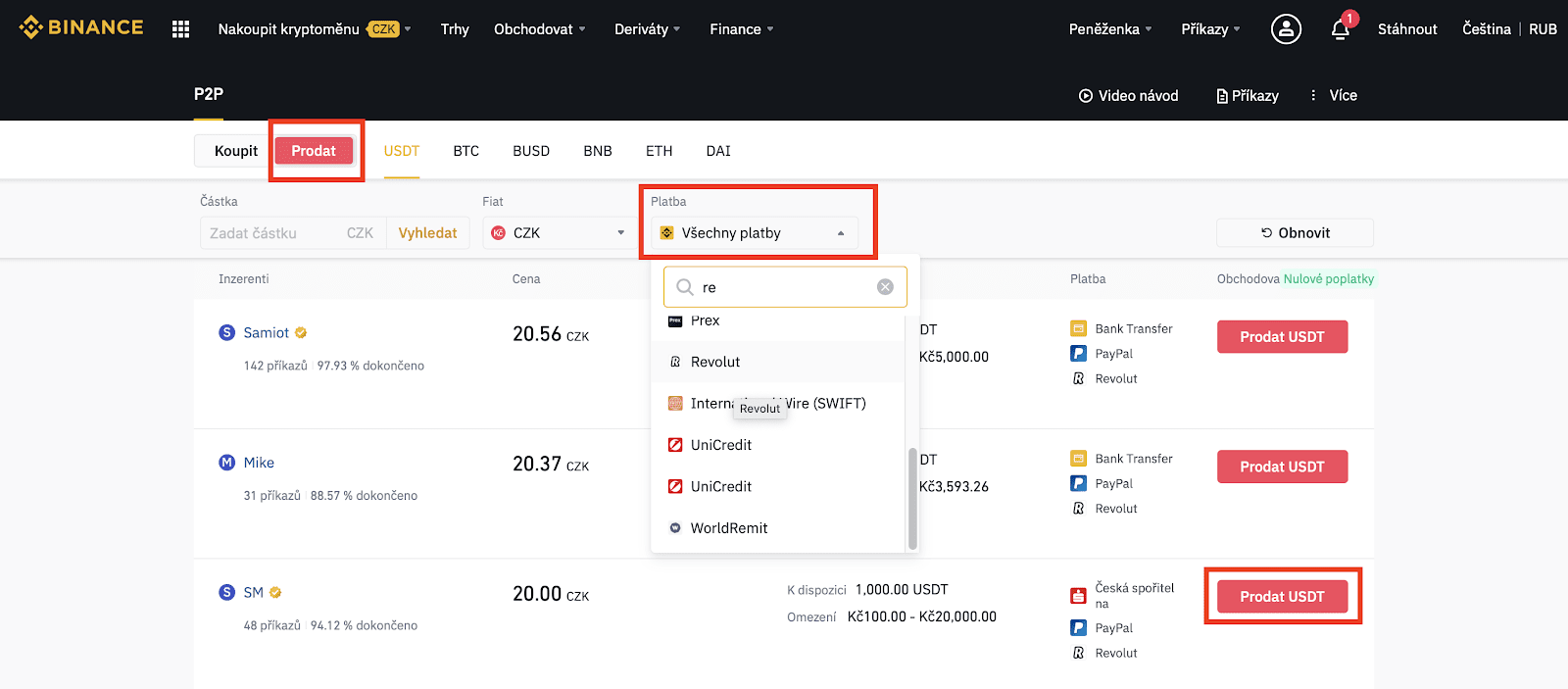Image resolution: width=1568 pixels, height=689 pixels.
Task: Clear the payment search field with X icon
Action: point(885,287)
